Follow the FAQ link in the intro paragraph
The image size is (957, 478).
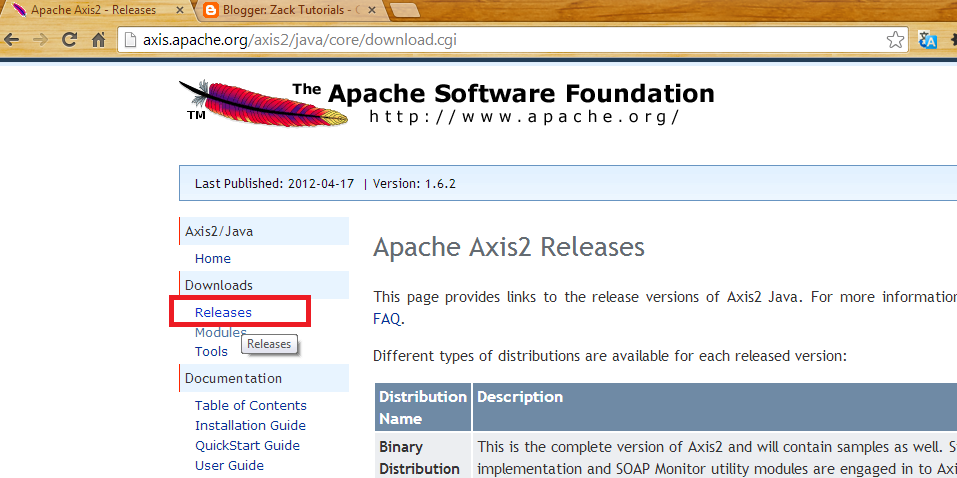[387, 318]
